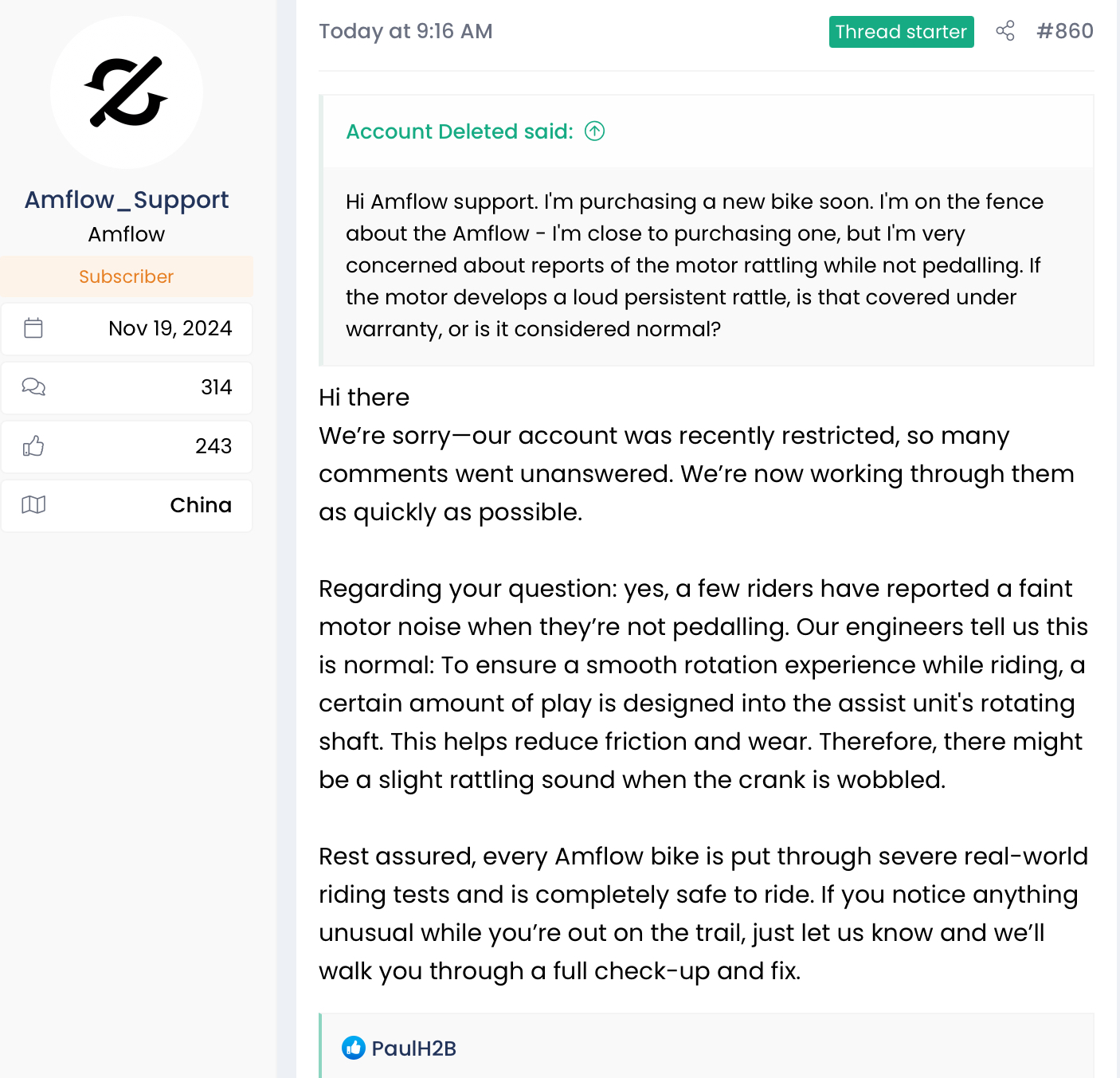
Task: Click the Today at 9:16 AM timestamp
Action: (405, 31)
